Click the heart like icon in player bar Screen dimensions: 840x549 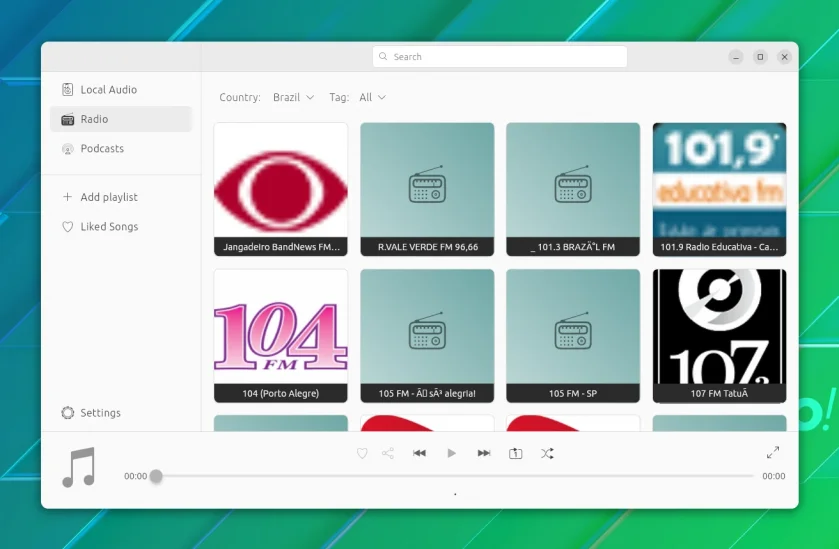pyautogui.click(x=362, y=454)
